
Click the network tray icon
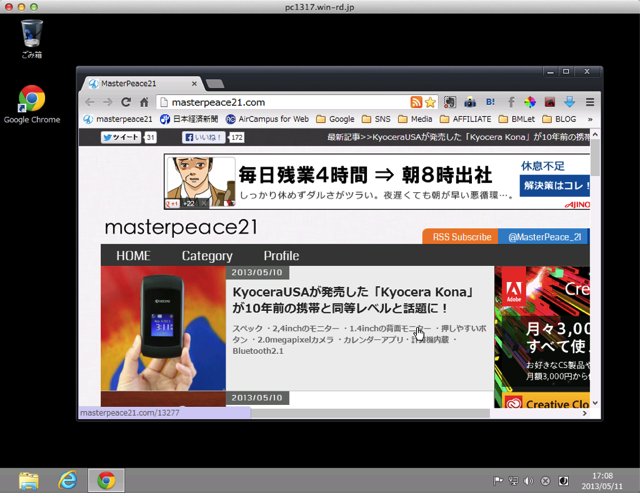pyautogui.click(x=513, y=481)
